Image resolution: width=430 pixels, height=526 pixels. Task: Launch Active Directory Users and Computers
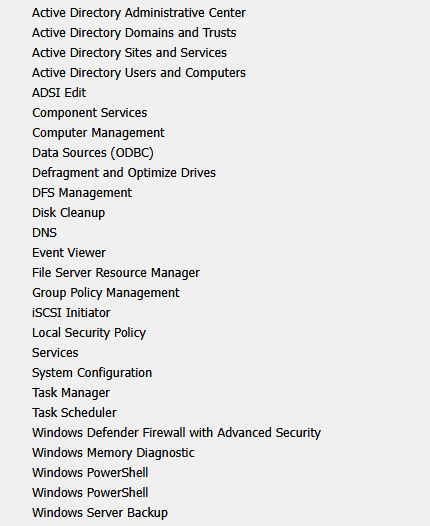(x=139, y=73)
